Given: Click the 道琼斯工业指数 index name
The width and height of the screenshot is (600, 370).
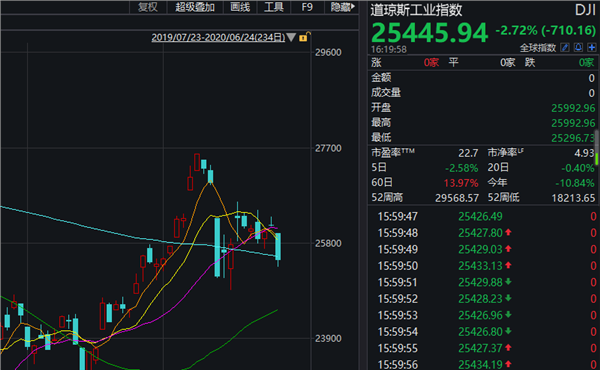Looking at the screenshot, I should [416, 10].
